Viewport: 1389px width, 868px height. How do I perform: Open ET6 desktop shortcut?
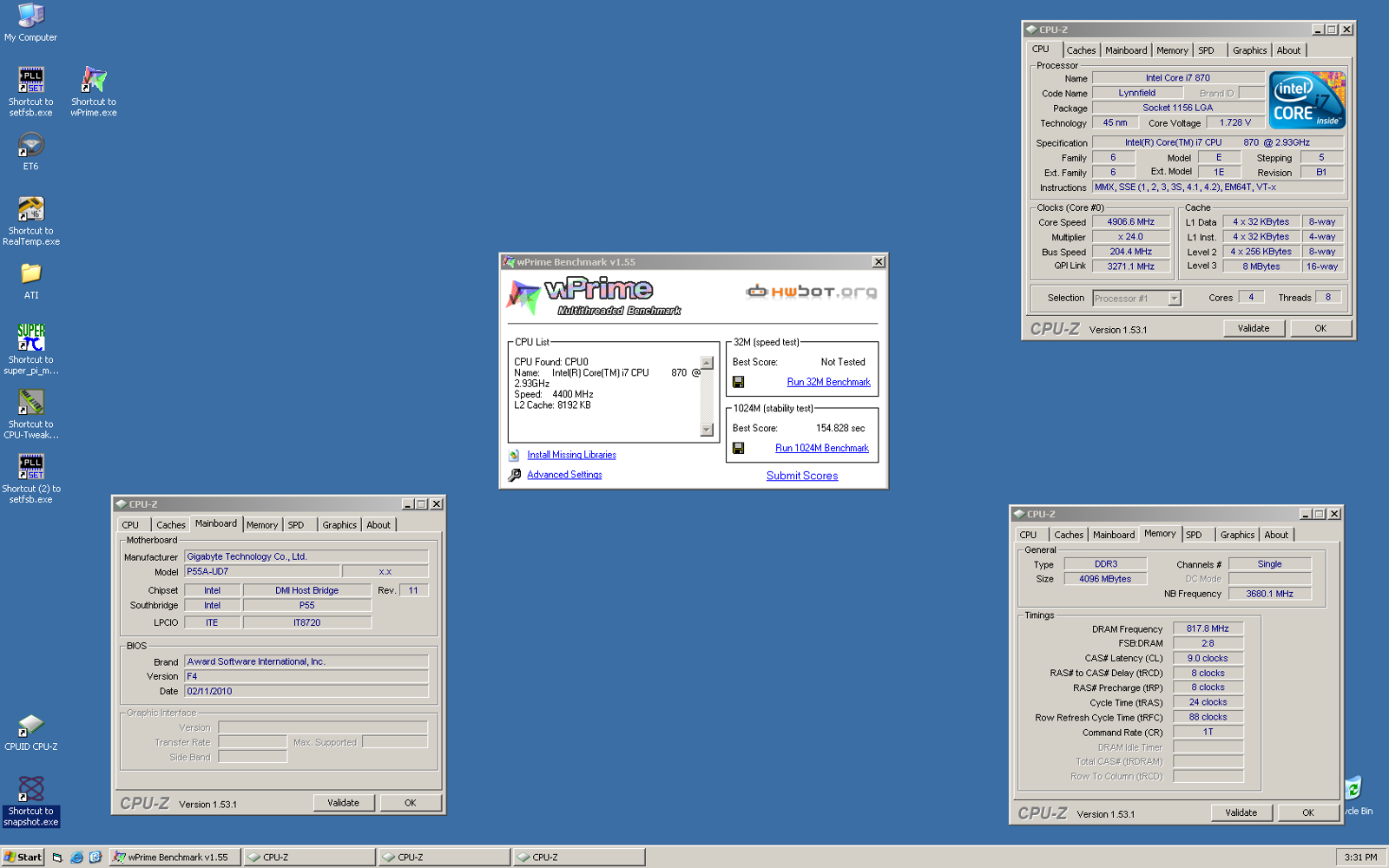click(x=30, y=151)
